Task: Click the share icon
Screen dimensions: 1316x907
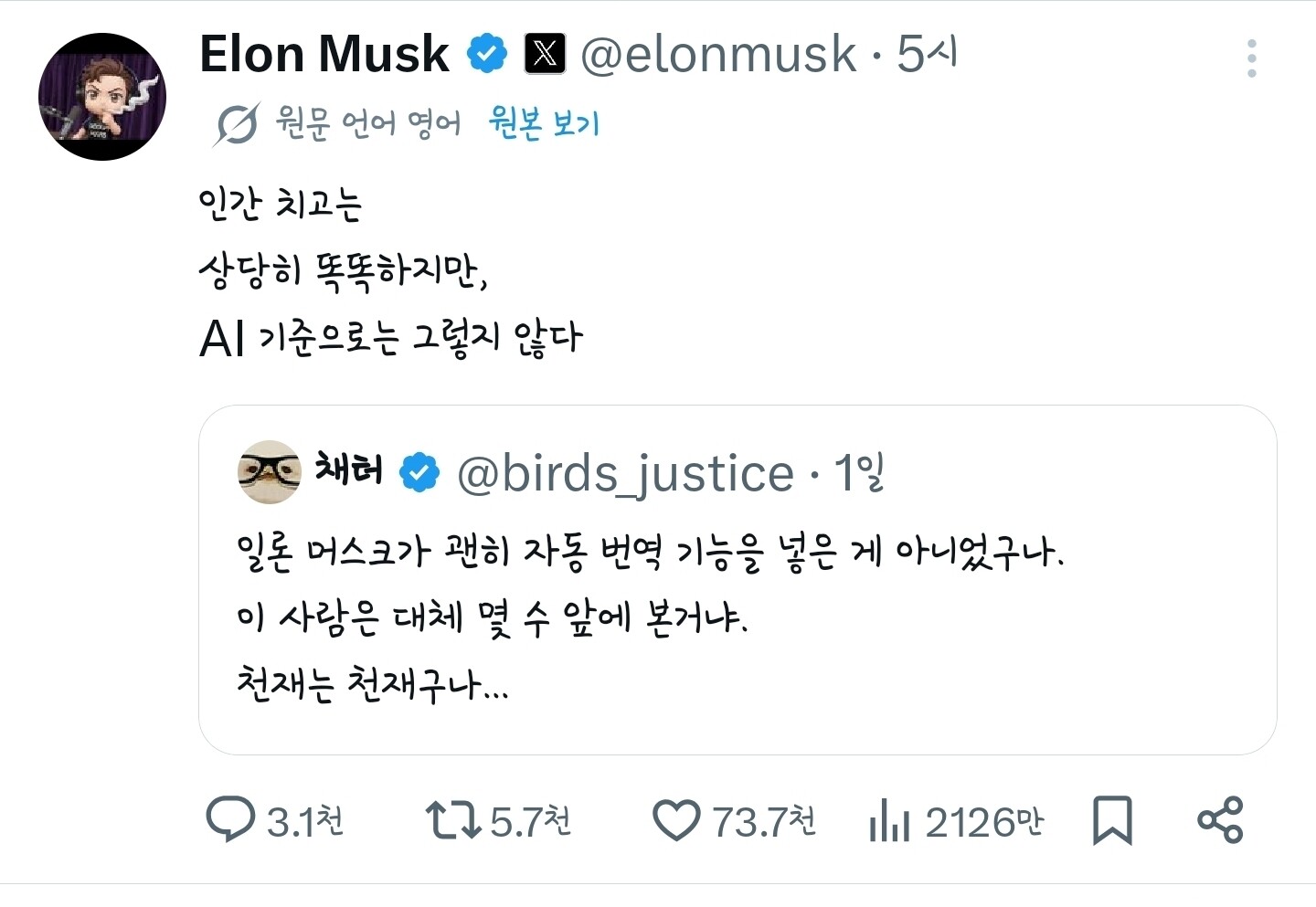Action: point(1220,819)
